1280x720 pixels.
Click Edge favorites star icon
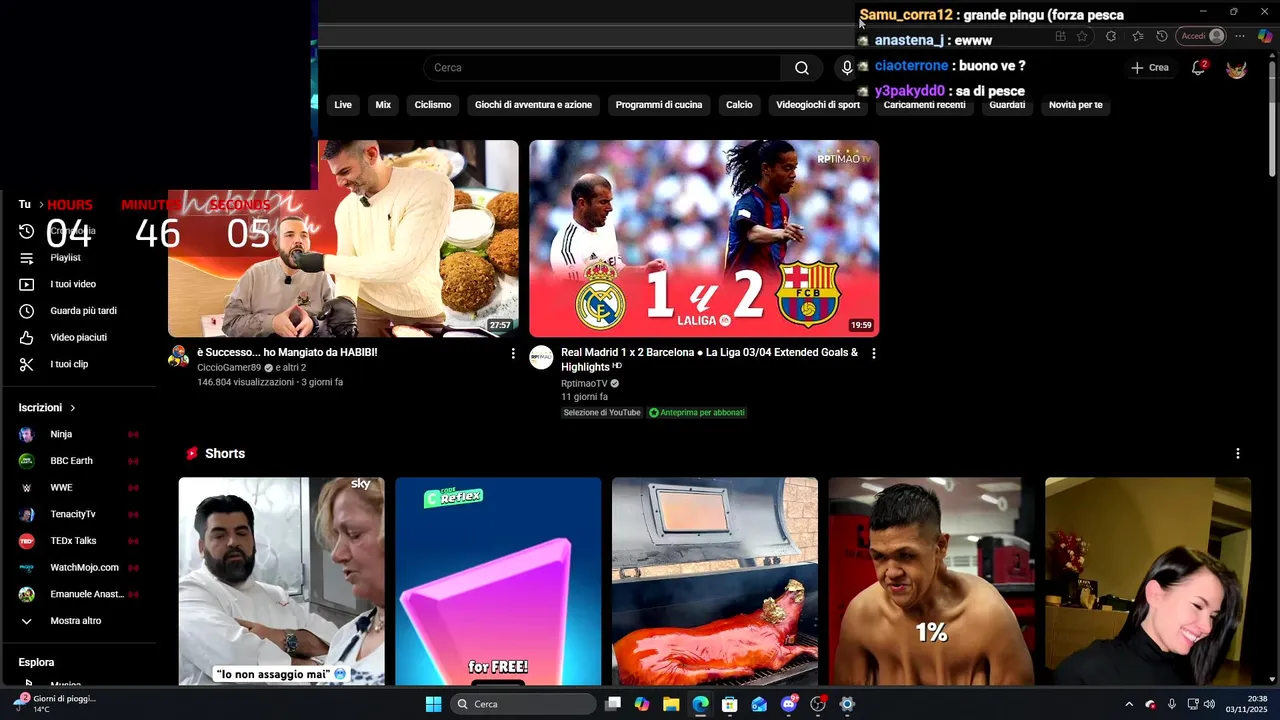tap(1082, 36)
